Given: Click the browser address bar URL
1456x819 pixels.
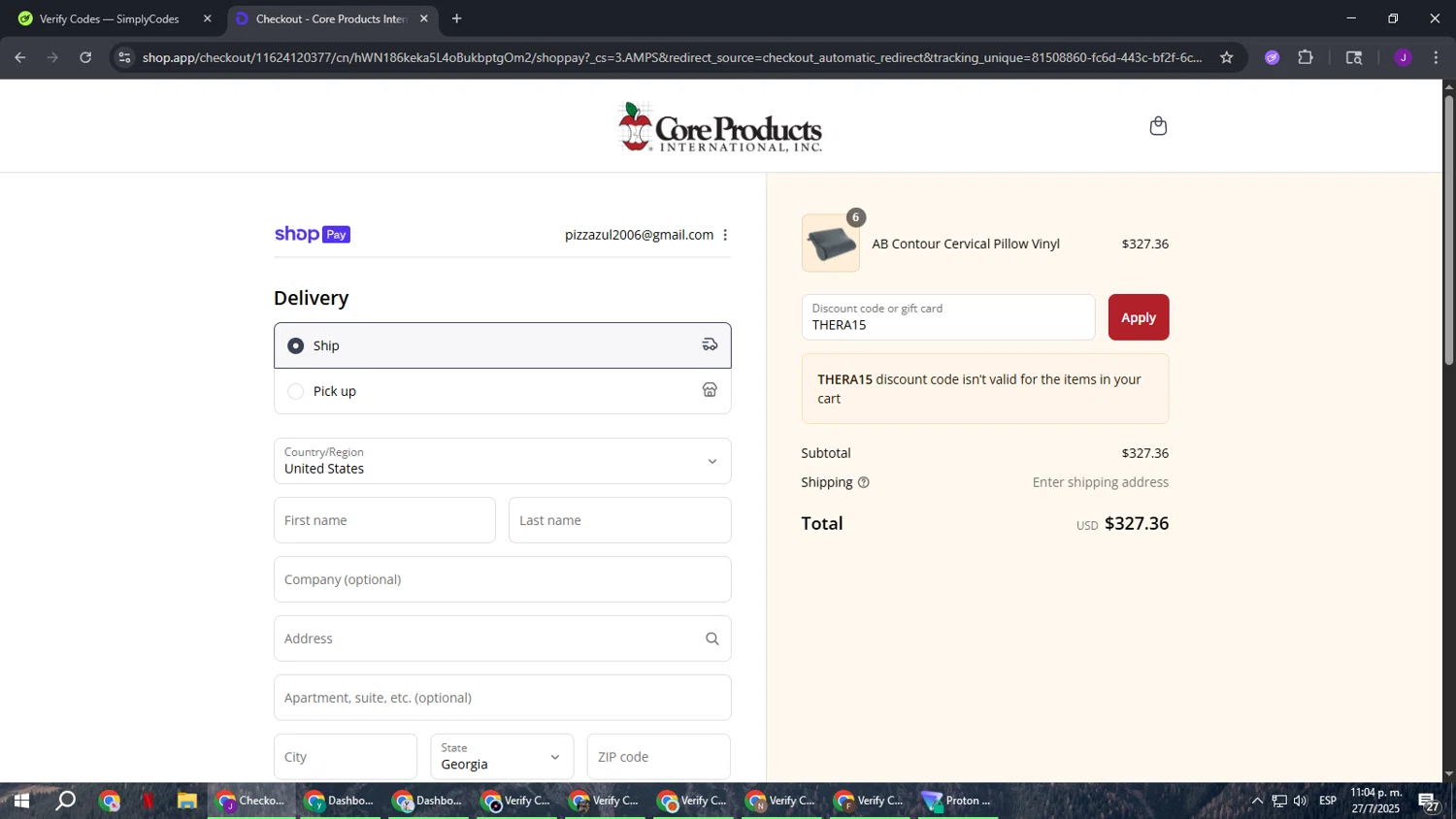Looking at the screenshot, I should (672, 57).
